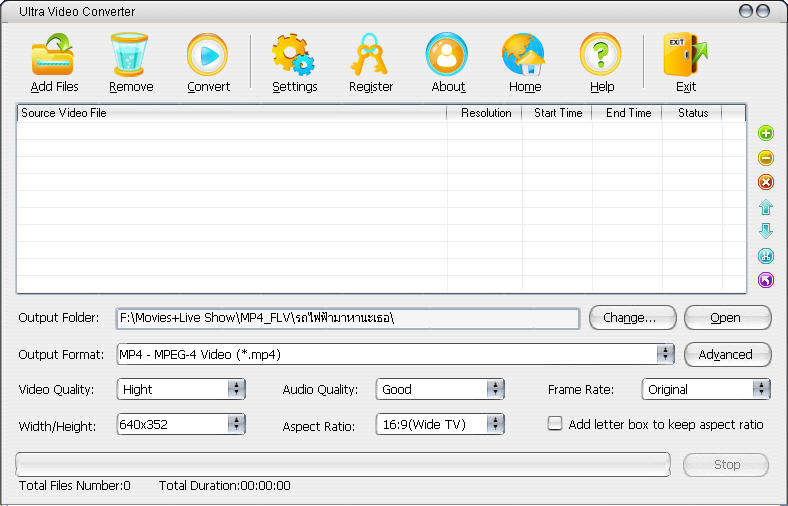
Task: Click green plus add icon beside list
Action: click(765, 133)
